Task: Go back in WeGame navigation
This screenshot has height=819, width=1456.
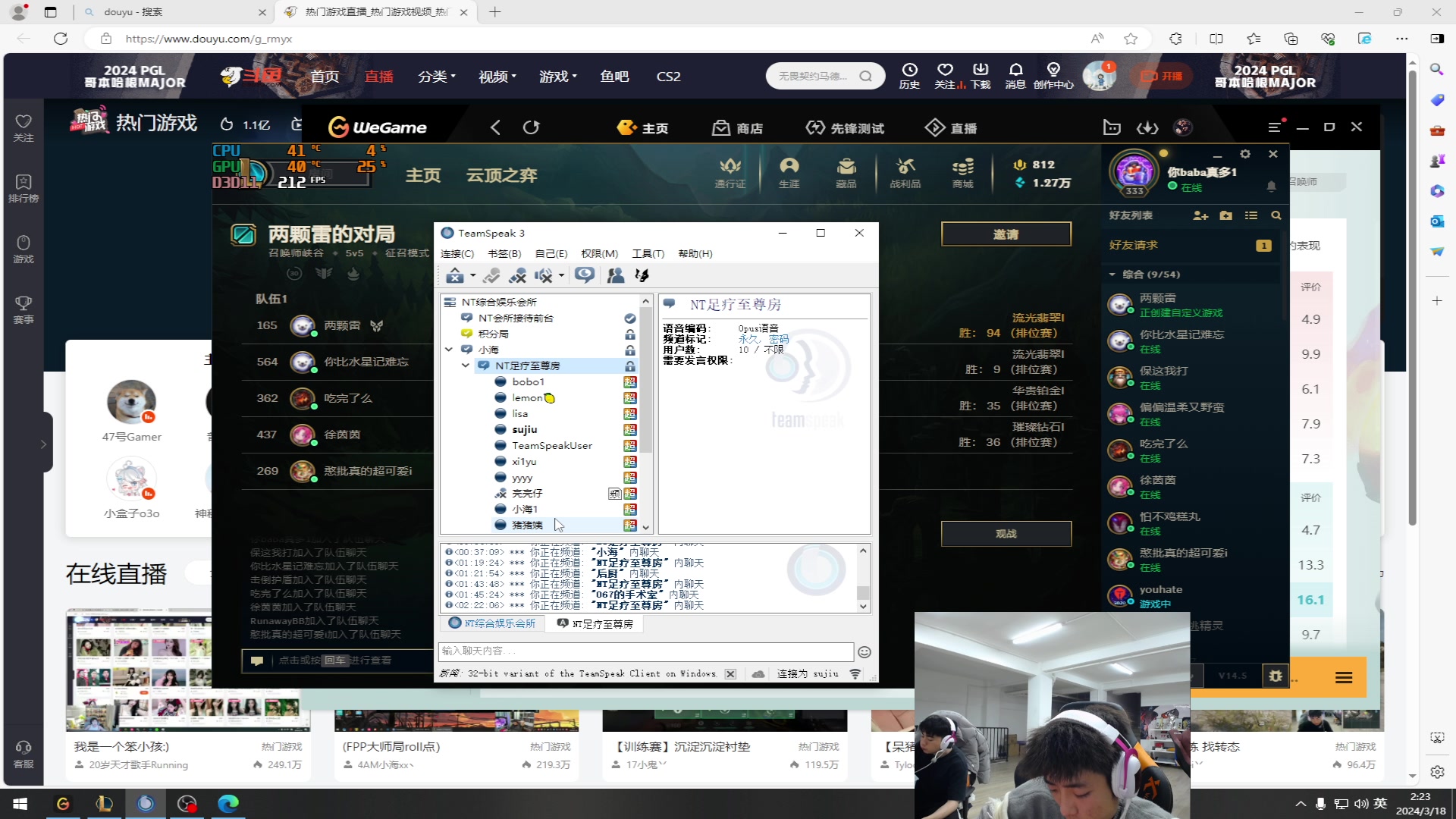Action: 495,127
